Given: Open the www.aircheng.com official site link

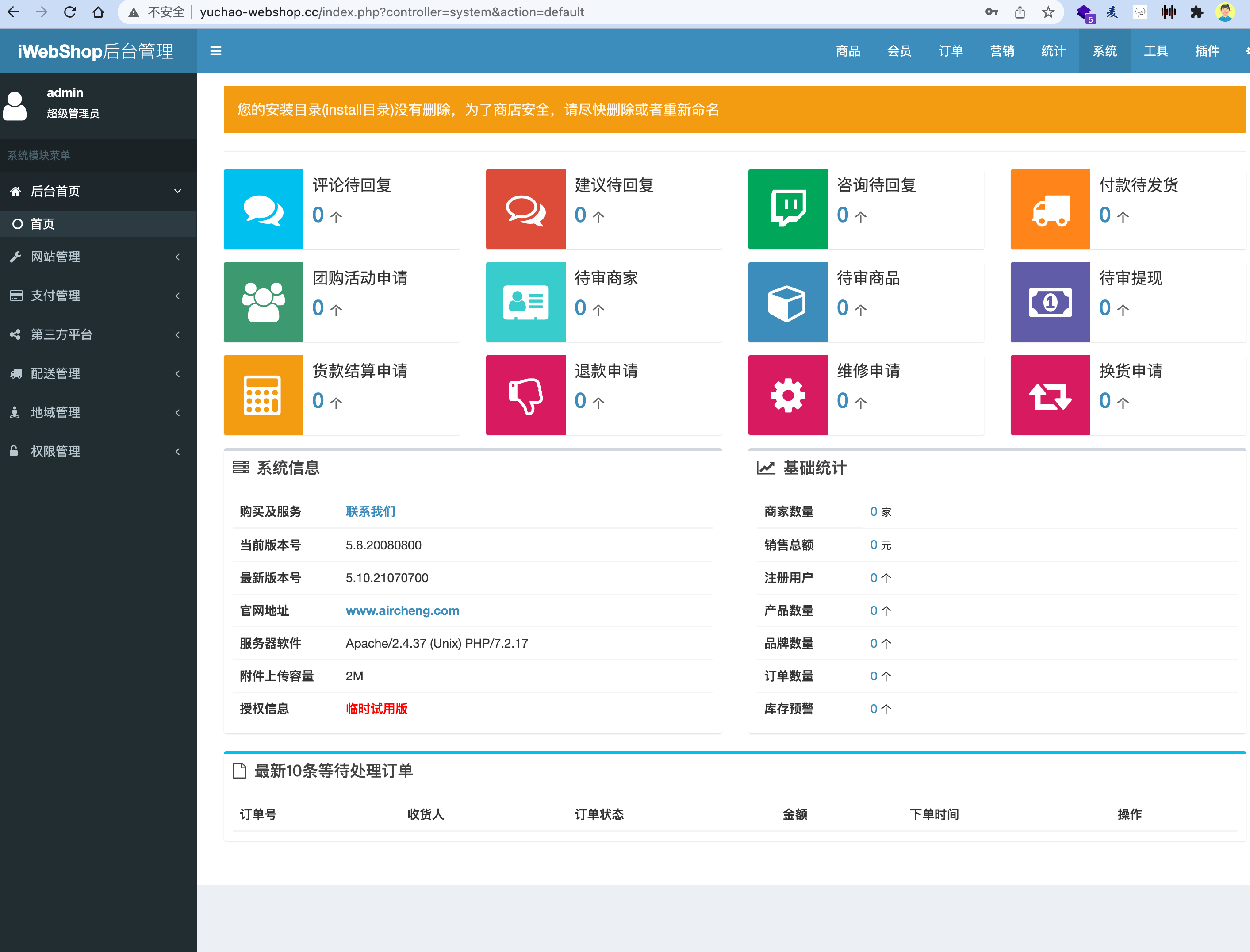Looking at the screenshot, I should (x=403, y=610).
